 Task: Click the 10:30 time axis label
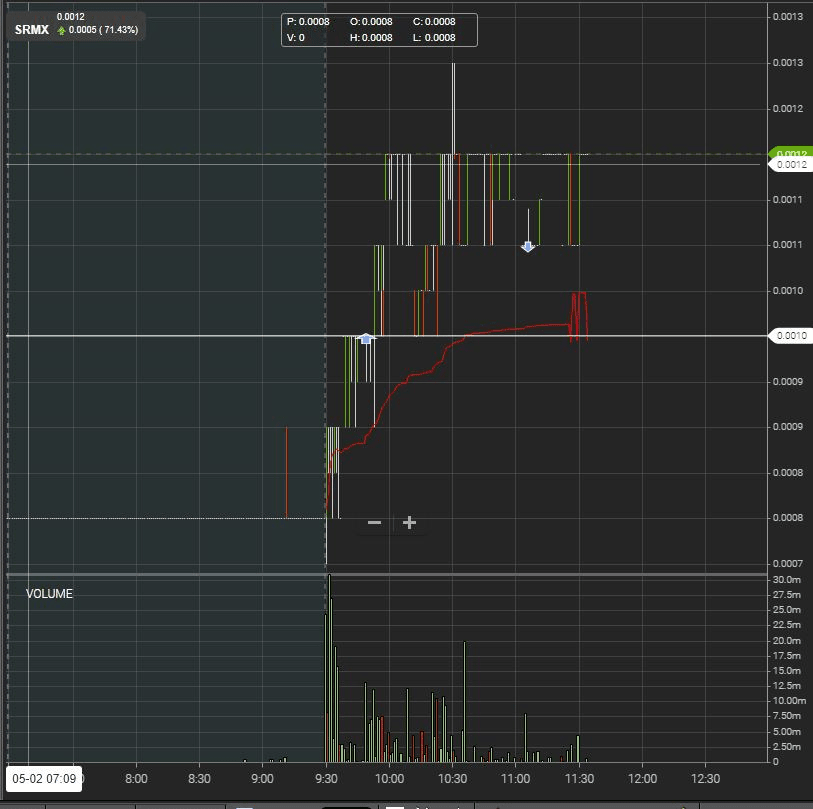point(453,779)
